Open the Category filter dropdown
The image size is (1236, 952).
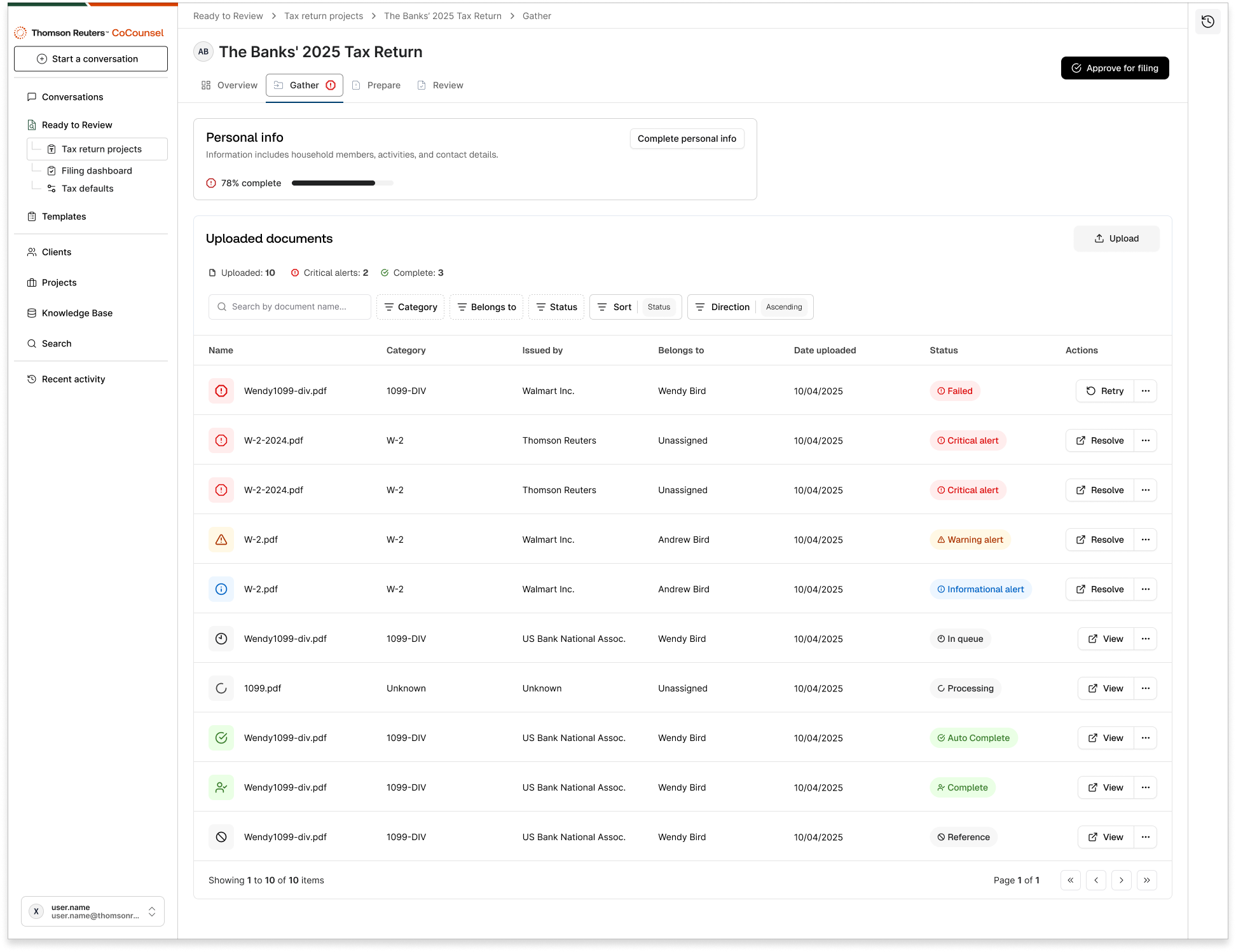click(x=410, y=306)
